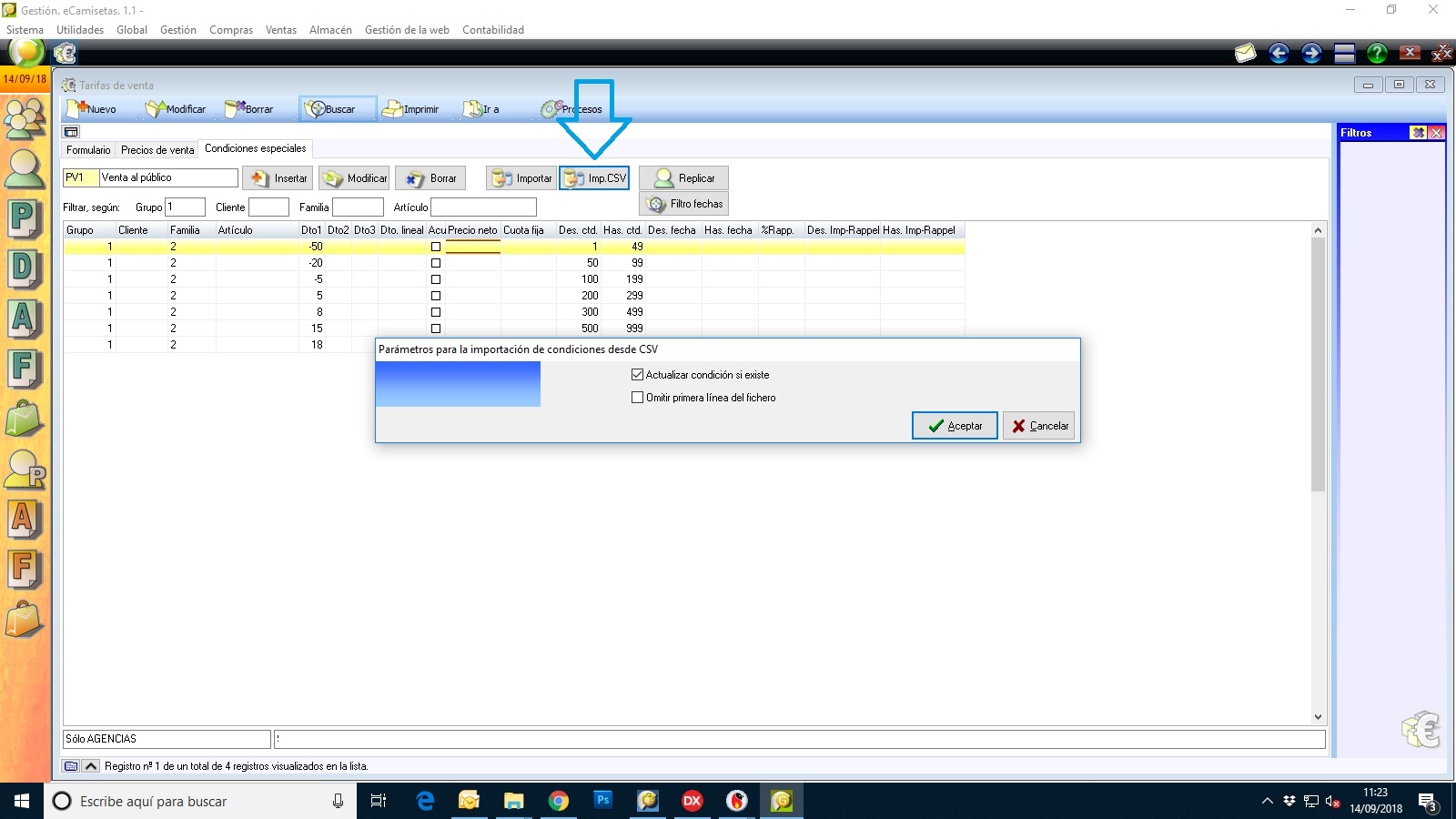Open the orange shopping bag sidebar icon
Viewport: 1456px width, 819px height.
(x=25, y=620)
